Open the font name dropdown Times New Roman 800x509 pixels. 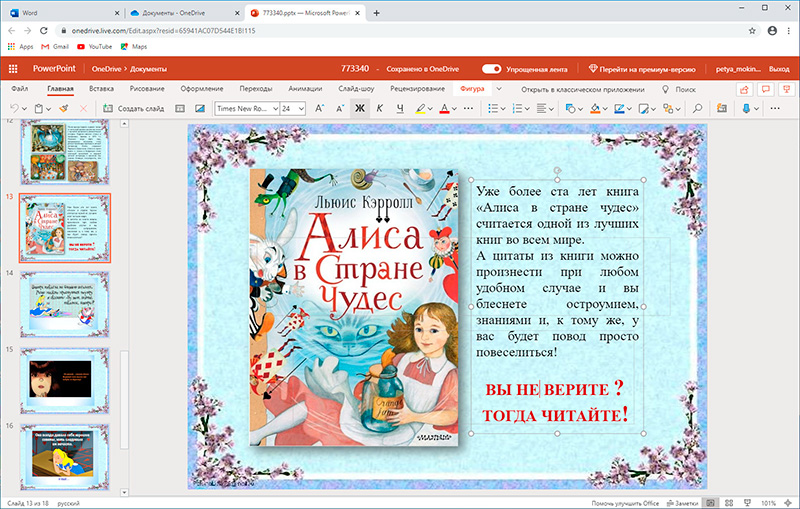pos(246,108)
